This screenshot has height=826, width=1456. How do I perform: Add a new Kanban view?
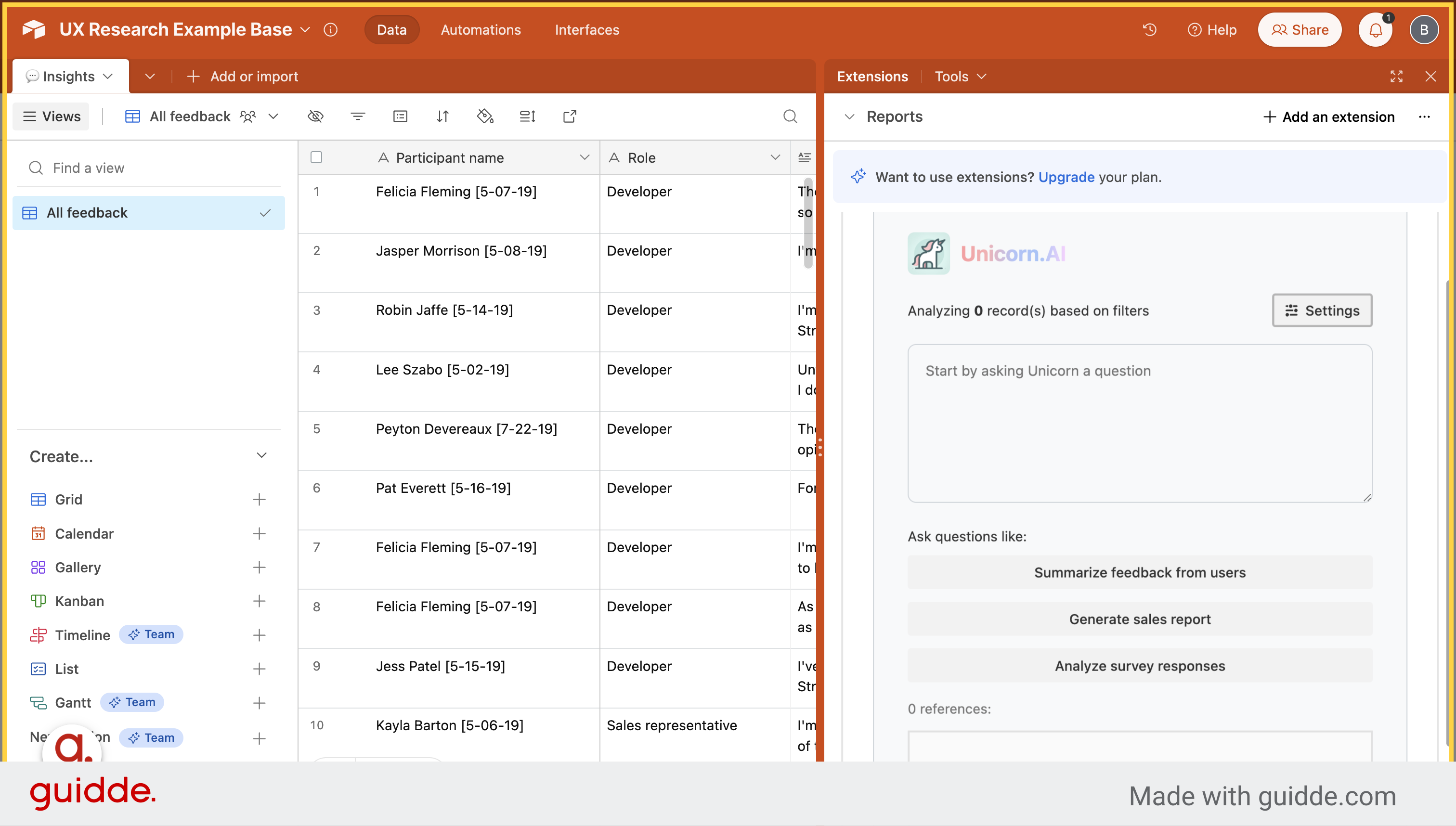[260, 601]
